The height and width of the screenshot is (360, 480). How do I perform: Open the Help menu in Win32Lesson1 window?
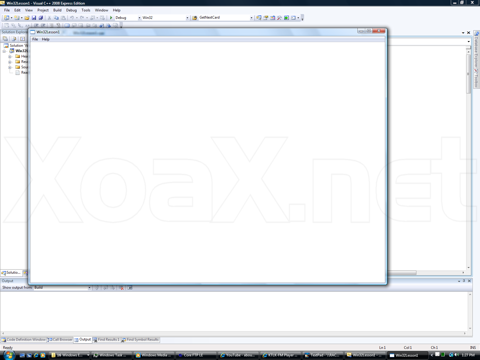tap(46, 39)
